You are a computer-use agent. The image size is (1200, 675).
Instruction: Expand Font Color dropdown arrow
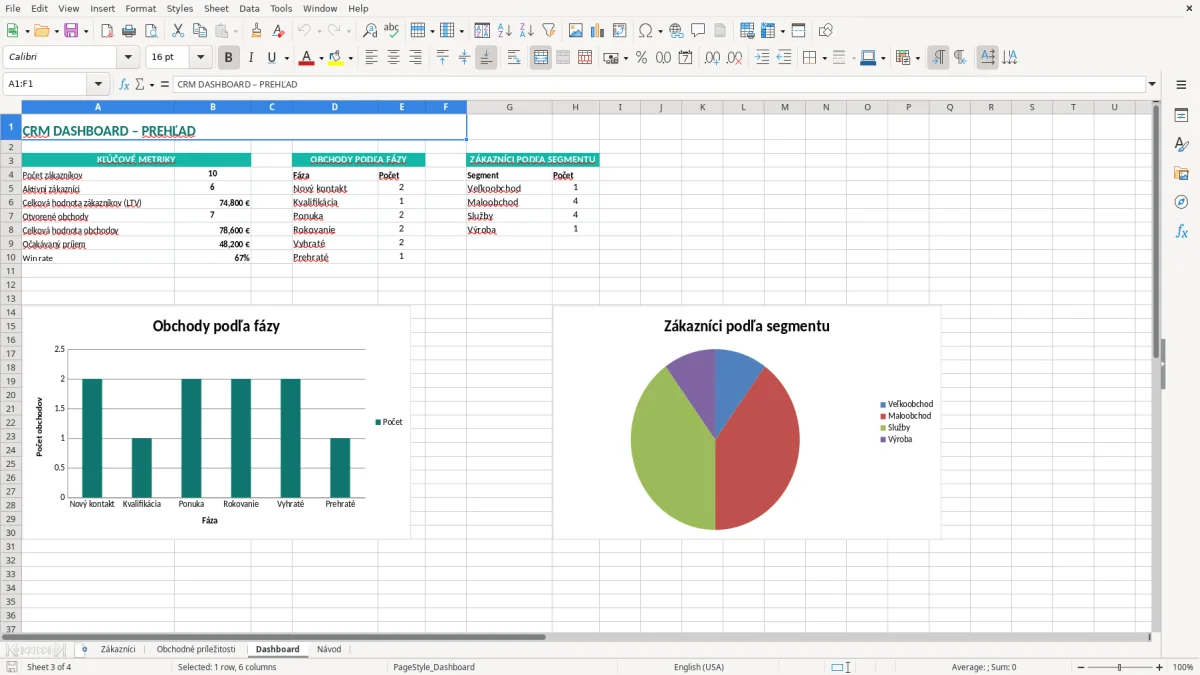pyautogui.click(x=321, y=58)
